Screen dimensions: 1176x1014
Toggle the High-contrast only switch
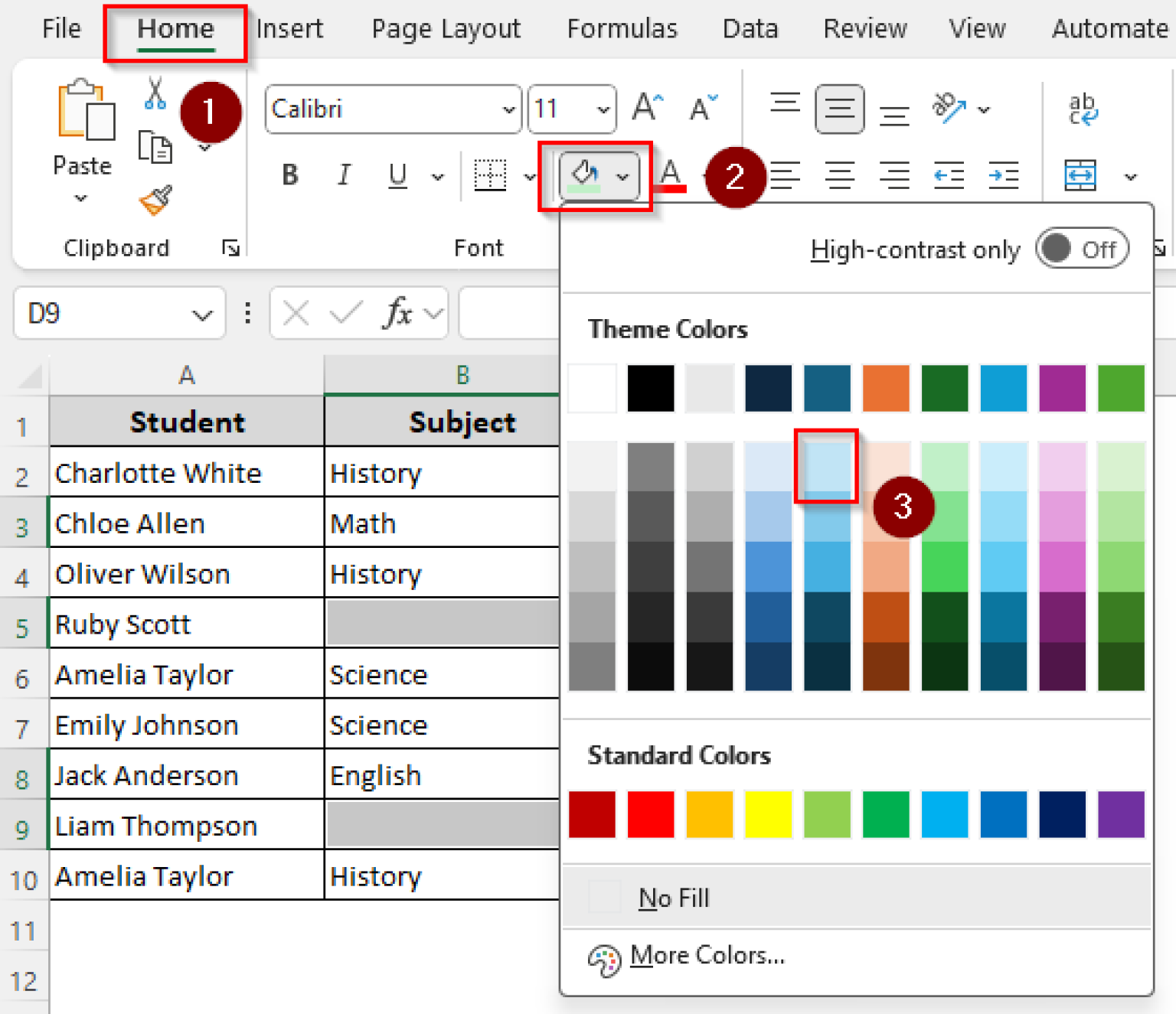coord(1082,249)
